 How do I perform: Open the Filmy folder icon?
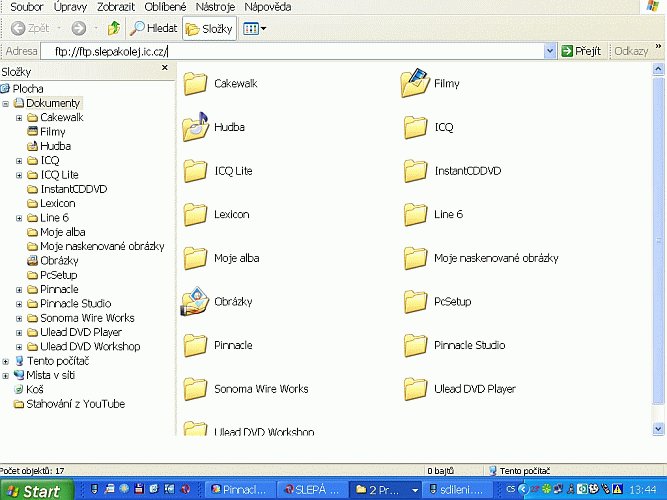click(x=413, y=83)
